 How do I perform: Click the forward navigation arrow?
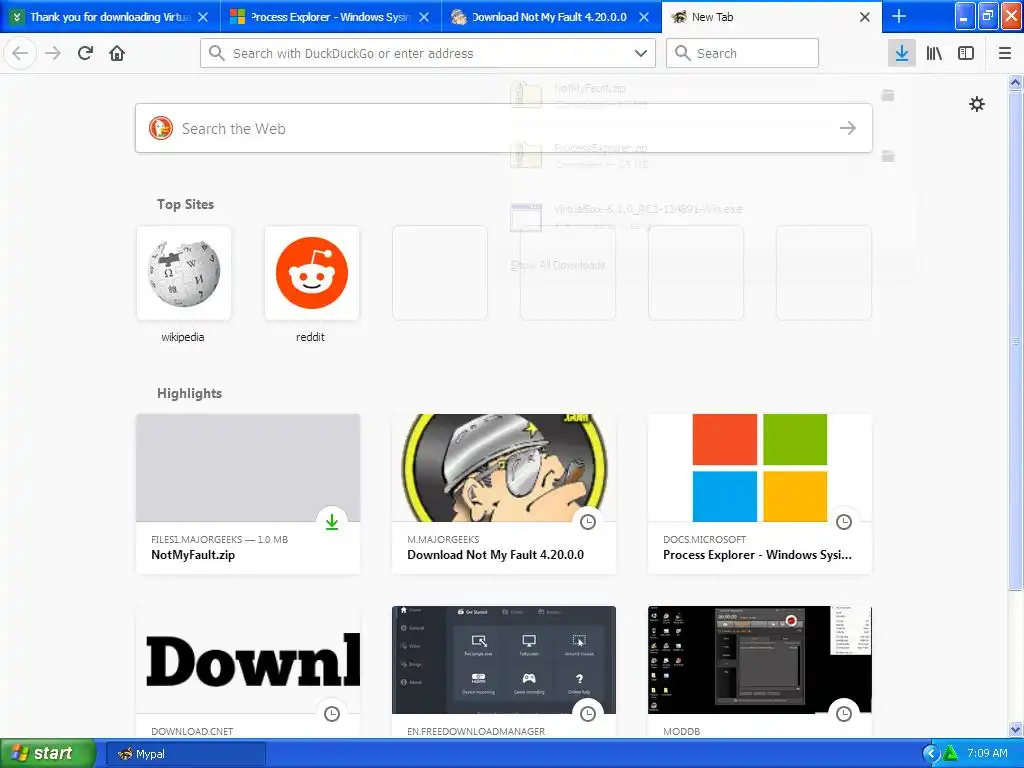(x=53, y=53)
